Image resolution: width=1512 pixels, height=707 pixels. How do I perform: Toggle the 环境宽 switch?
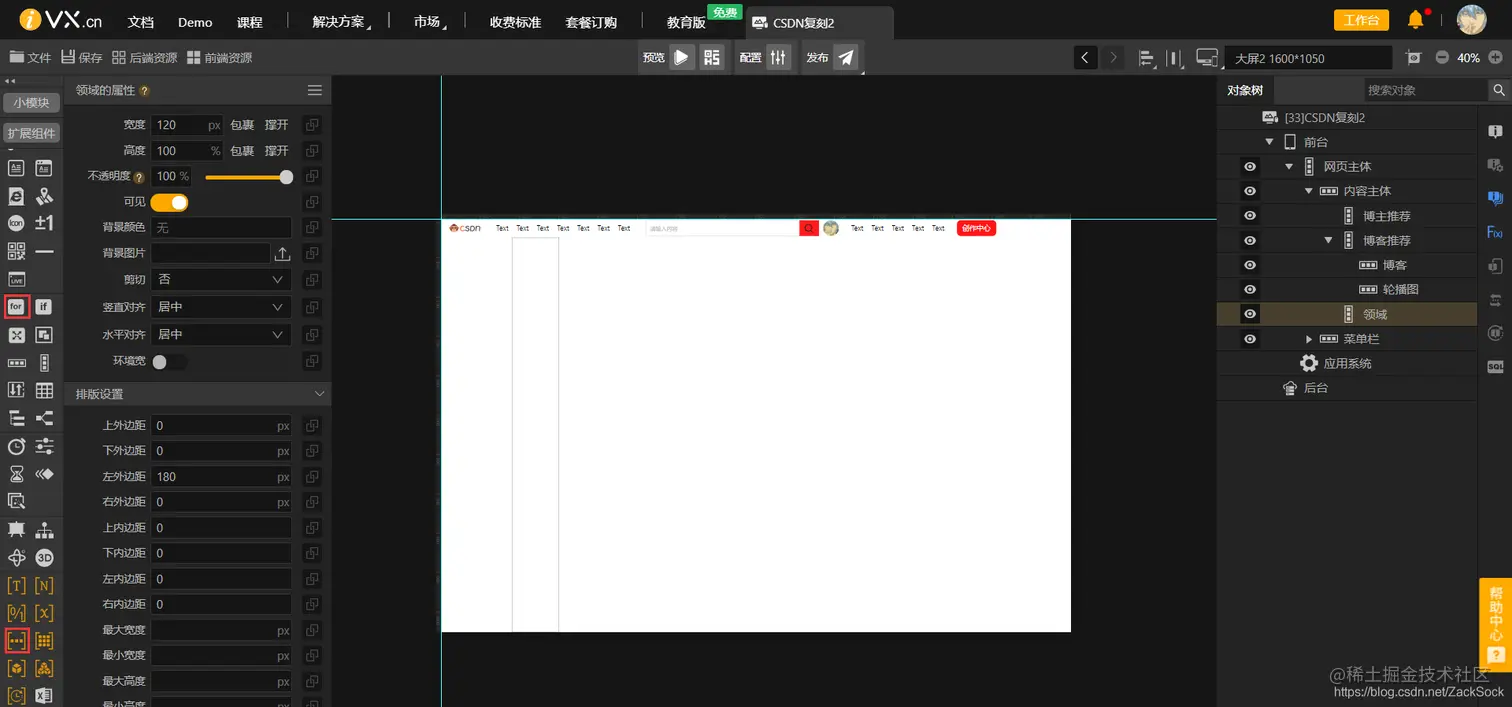[x=169, y=361]
